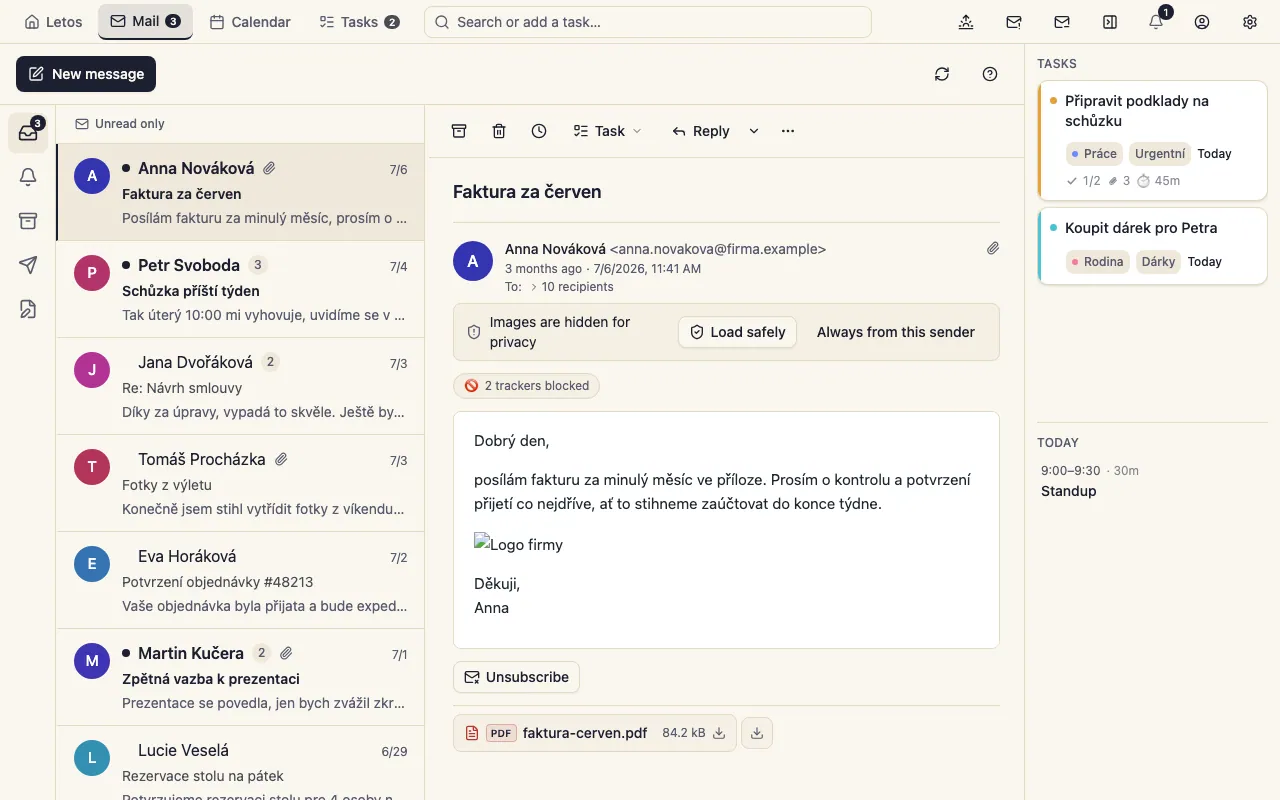This screenshot has height=800, width=1280.
Task: Open the Sent folder paper-plane icon
Action: [28, 265]
